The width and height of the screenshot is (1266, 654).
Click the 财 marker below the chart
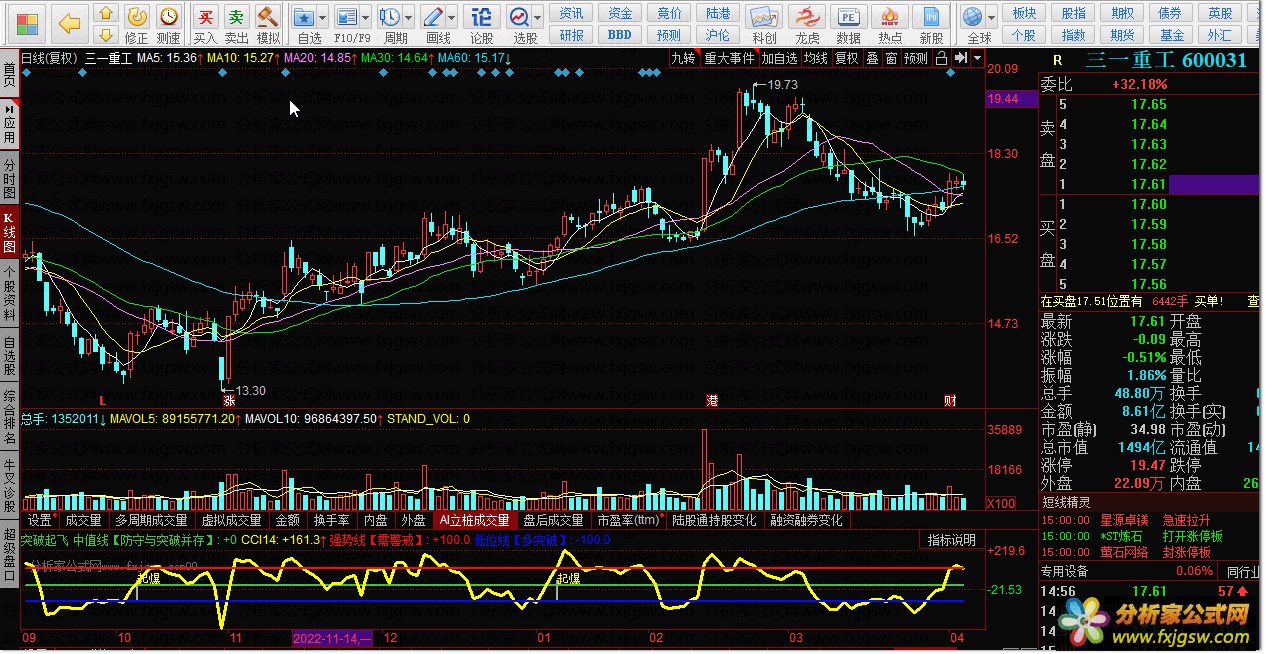coord(951,400)
